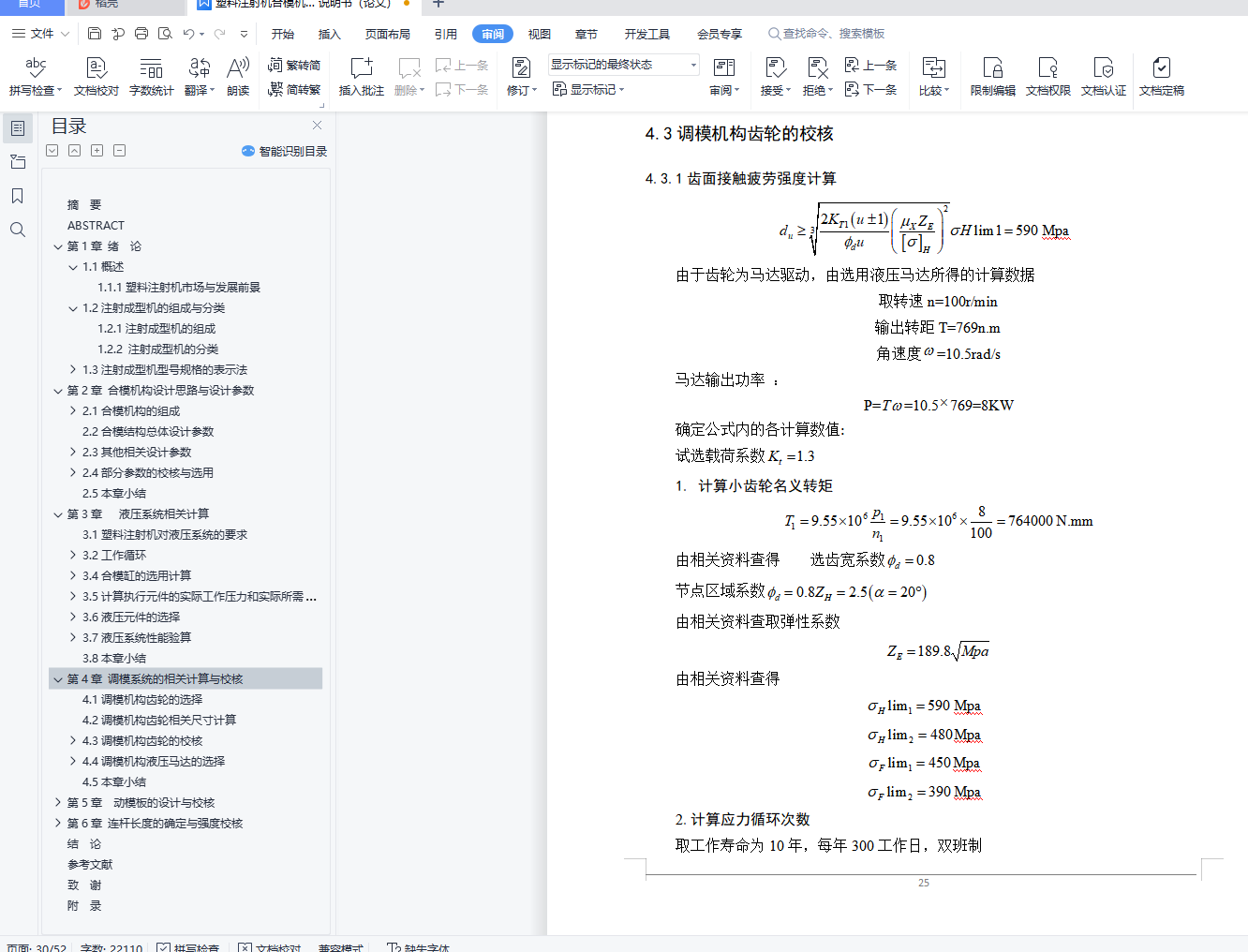Collapse the 第2章 合模机构设计思路与设计参数 node
The height and width of the screenshot is (952, 1248).
[x=58, y=391]
